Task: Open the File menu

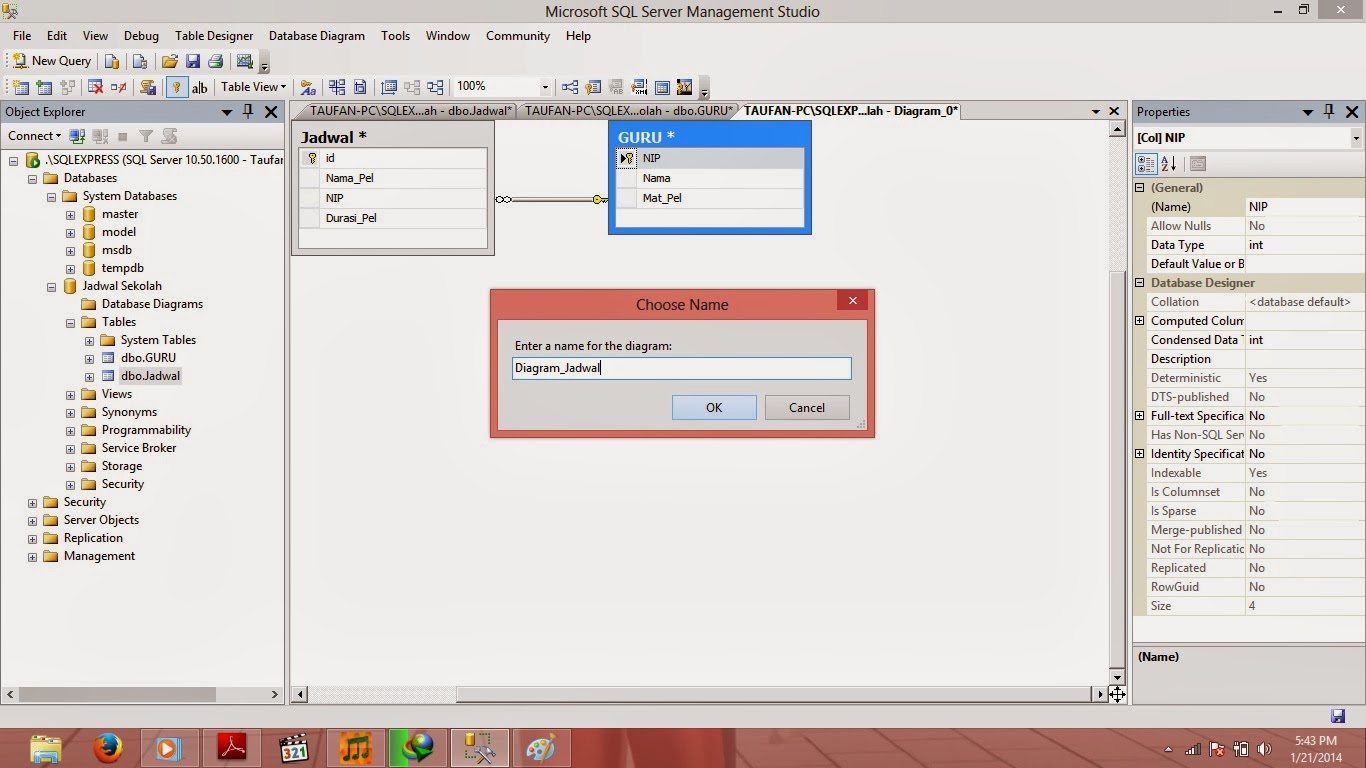Action: click(22, 35)
